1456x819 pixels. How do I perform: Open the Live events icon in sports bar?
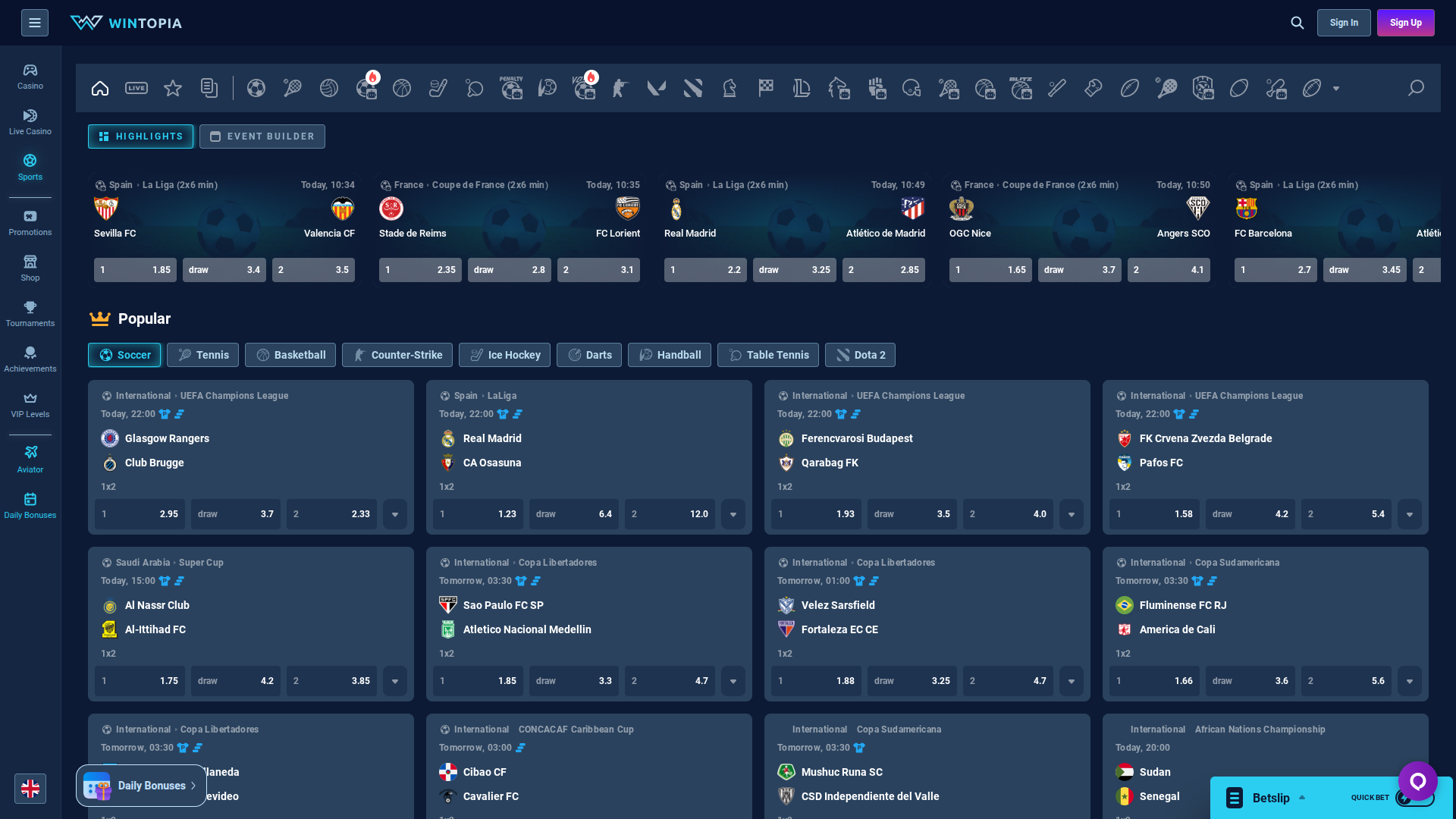click(136, 88)
